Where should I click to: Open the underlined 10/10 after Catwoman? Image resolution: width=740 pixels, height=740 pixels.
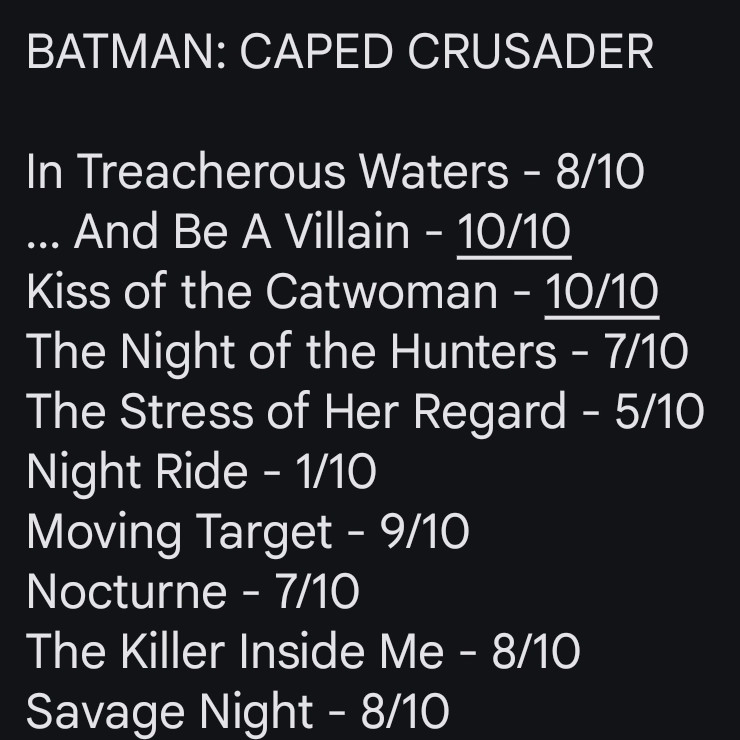click(602, 292)
